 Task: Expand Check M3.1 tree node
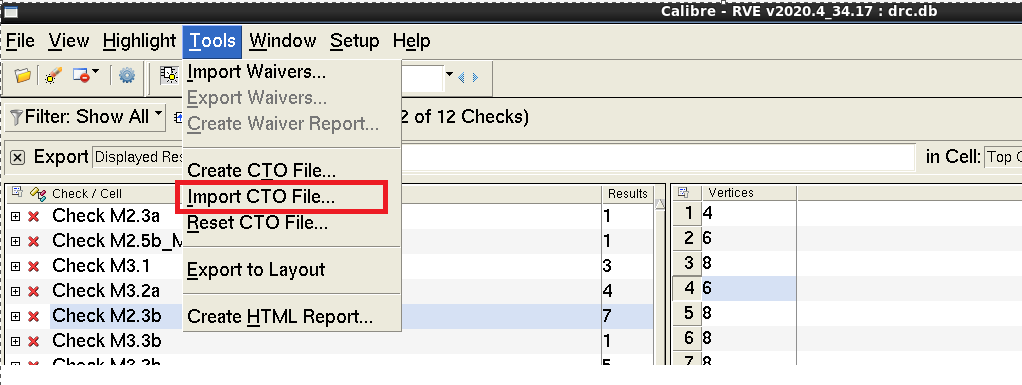(16, 266)
